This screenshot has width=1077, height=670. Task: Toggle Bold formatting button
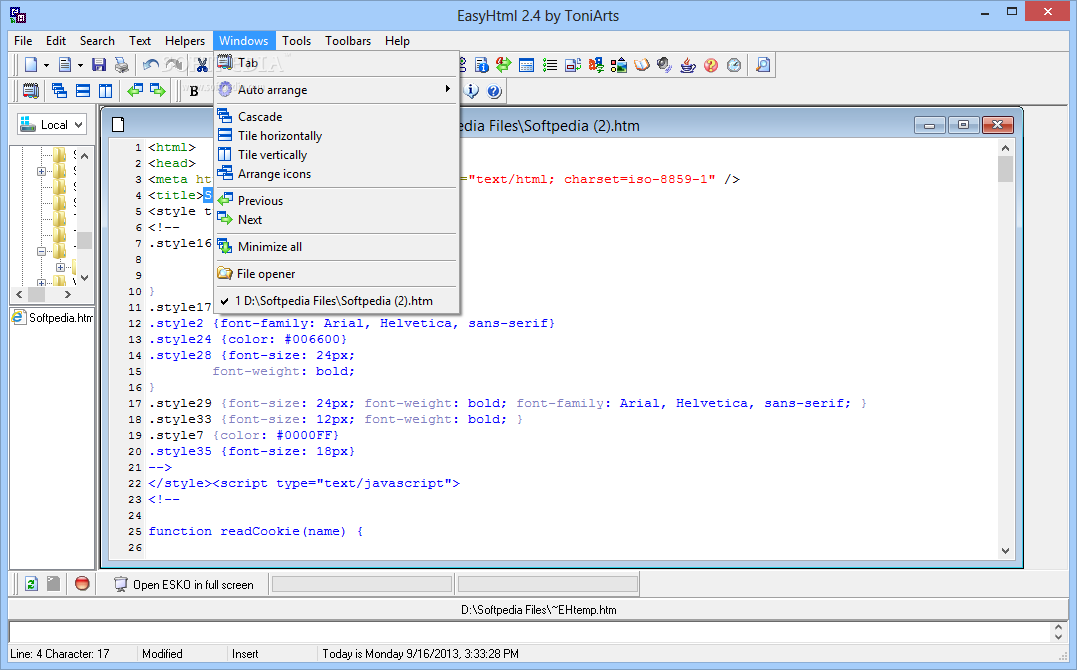click(x=194, y=91)
